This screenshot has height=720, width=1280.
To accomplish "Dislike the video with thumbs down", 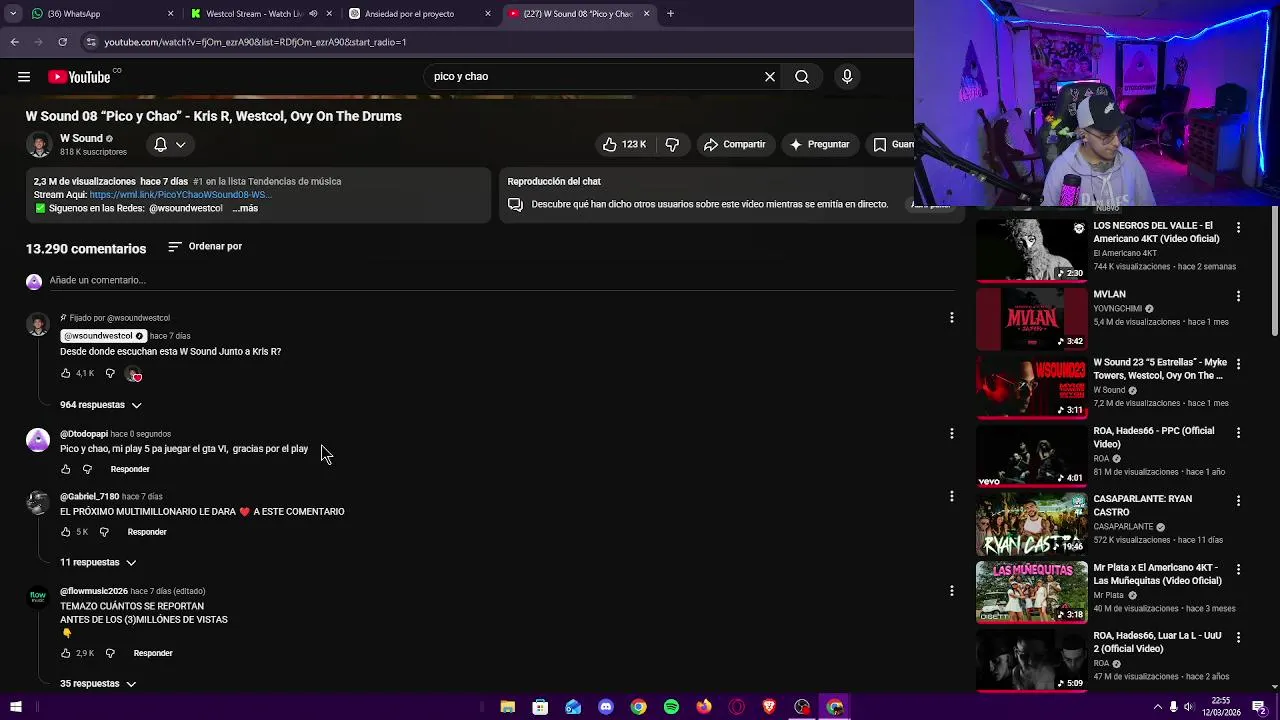I will coord(672,144).
